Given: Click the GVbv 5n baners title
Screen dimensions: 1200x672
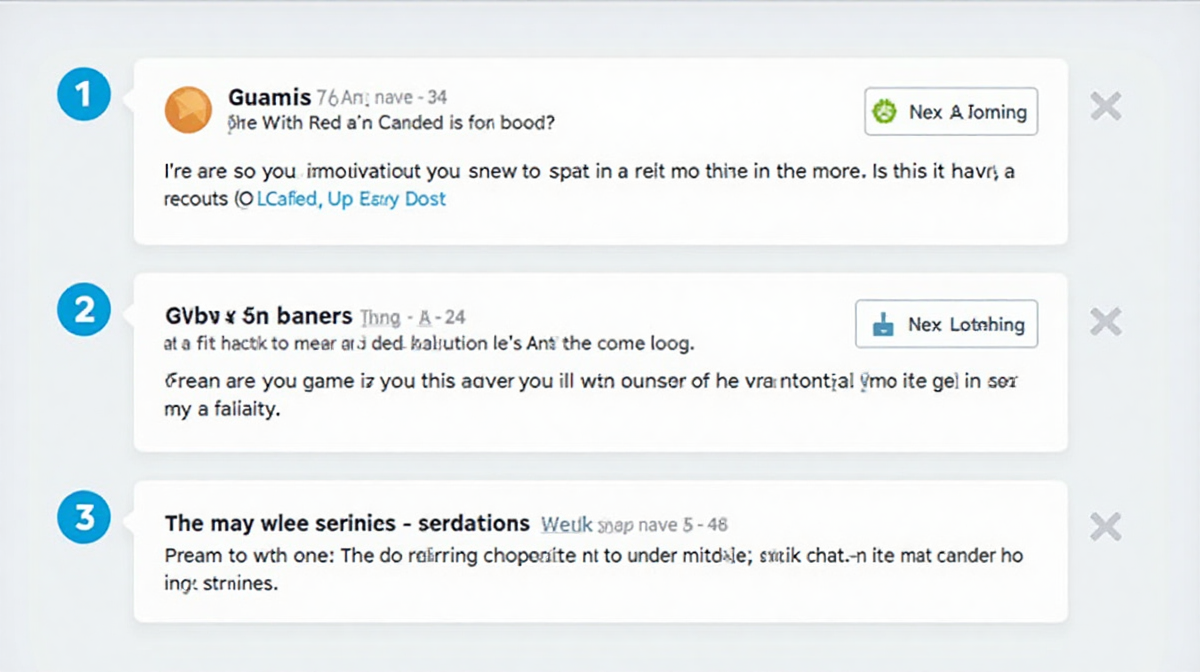Looking at the screenshot, I should click(x=257, y=316).
